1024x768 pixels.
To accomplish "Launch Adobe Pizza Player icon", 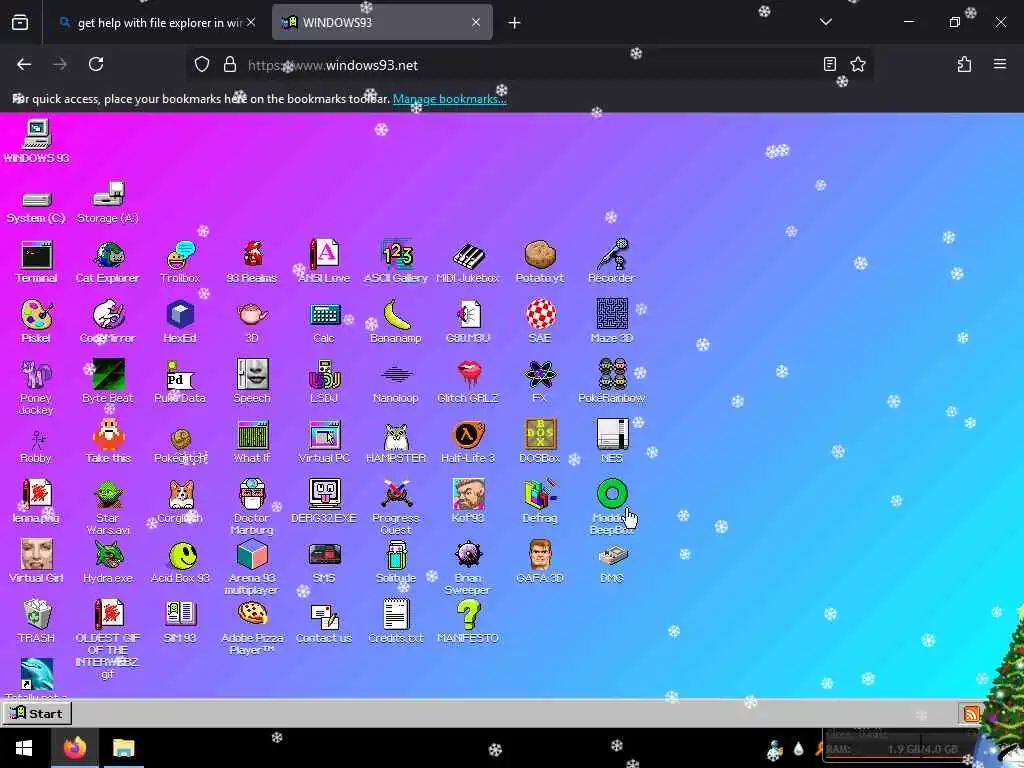I will tap(252, 627).
